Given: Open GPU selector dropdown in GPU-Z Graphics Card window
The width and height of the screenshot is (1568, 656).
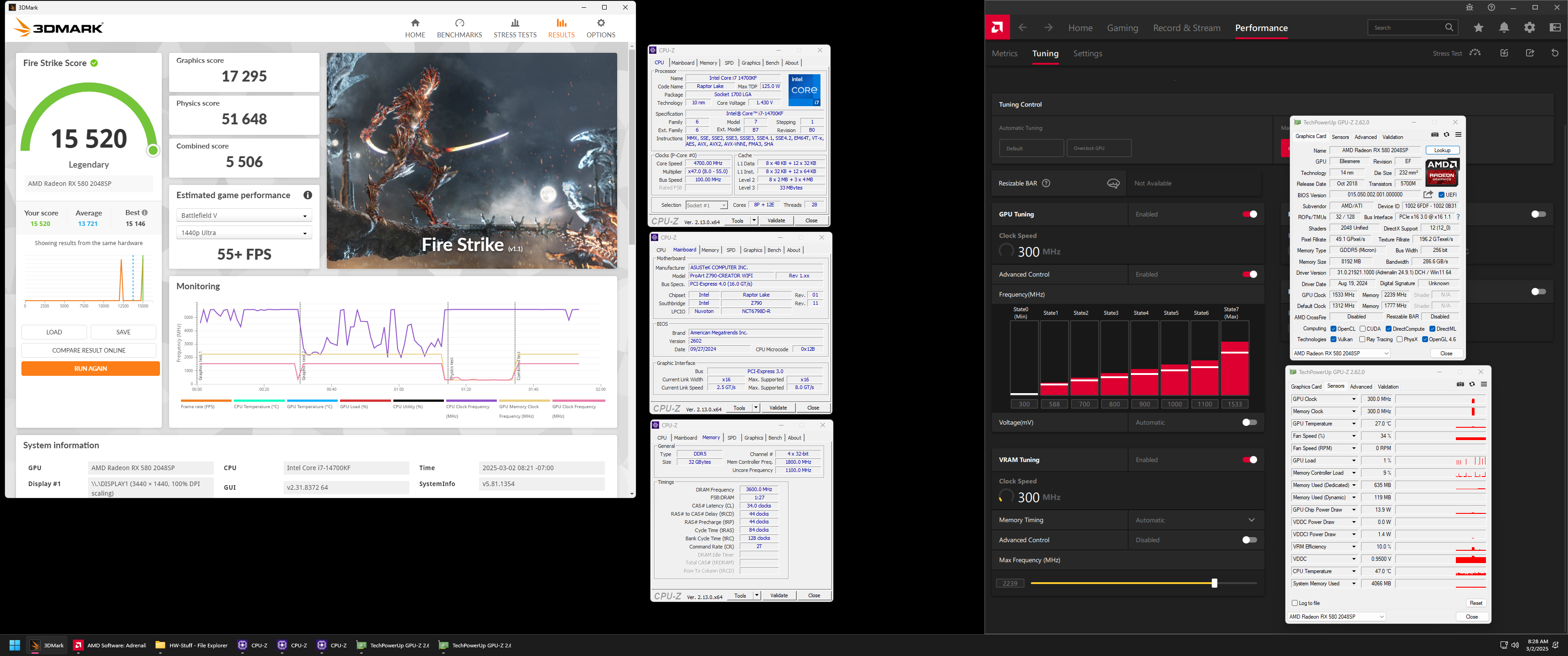Looking at the screenshot, I should click(x=1341, y=354).
